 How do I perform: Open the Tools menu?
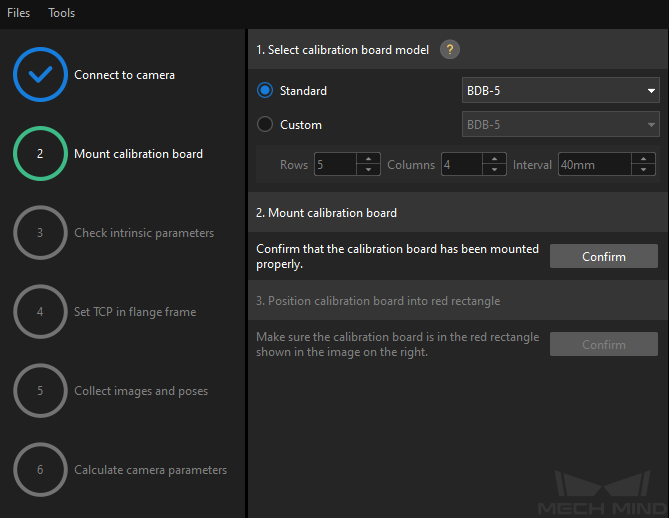coord(61,13)
